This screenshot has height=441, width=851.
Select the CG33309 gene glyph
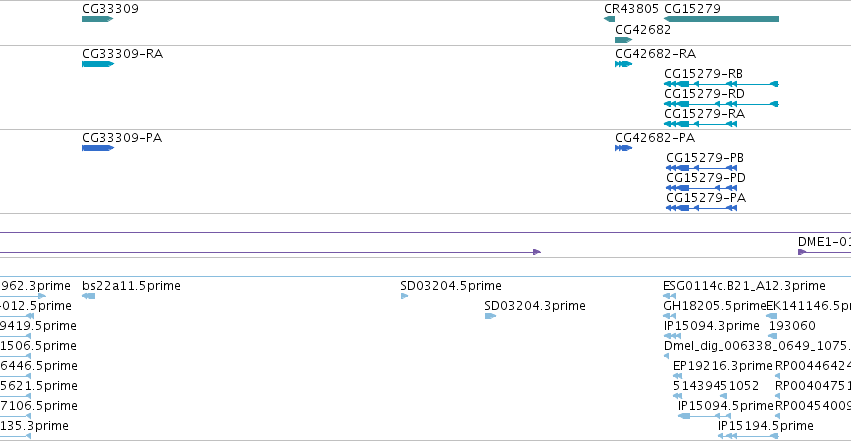click(98, 19)
